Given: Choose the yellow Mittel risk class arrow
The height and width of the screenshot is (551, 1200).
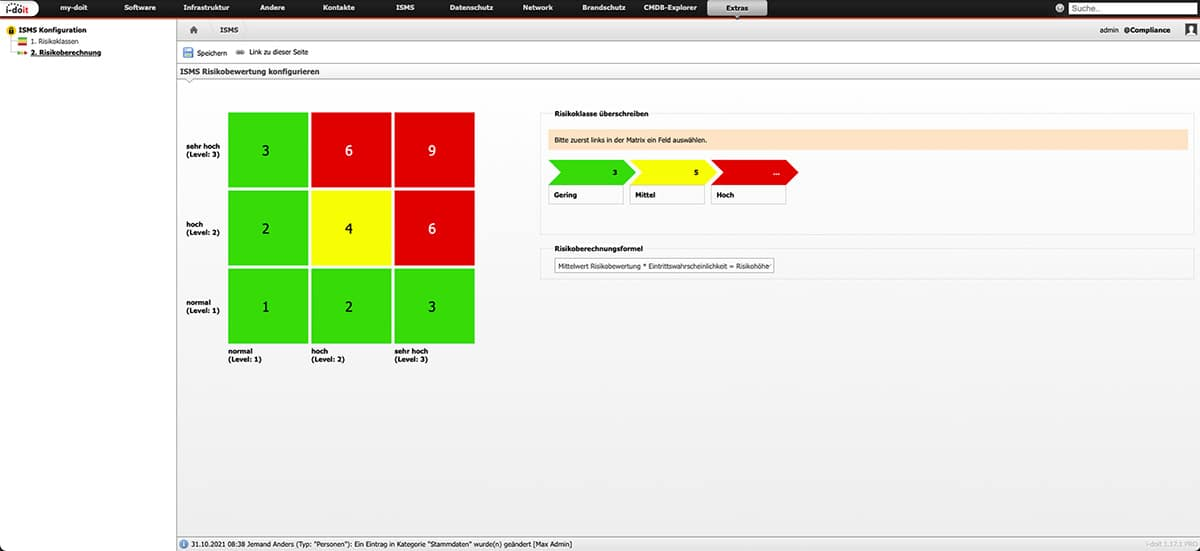Looking at the screenshot, I should click(673, 172).
